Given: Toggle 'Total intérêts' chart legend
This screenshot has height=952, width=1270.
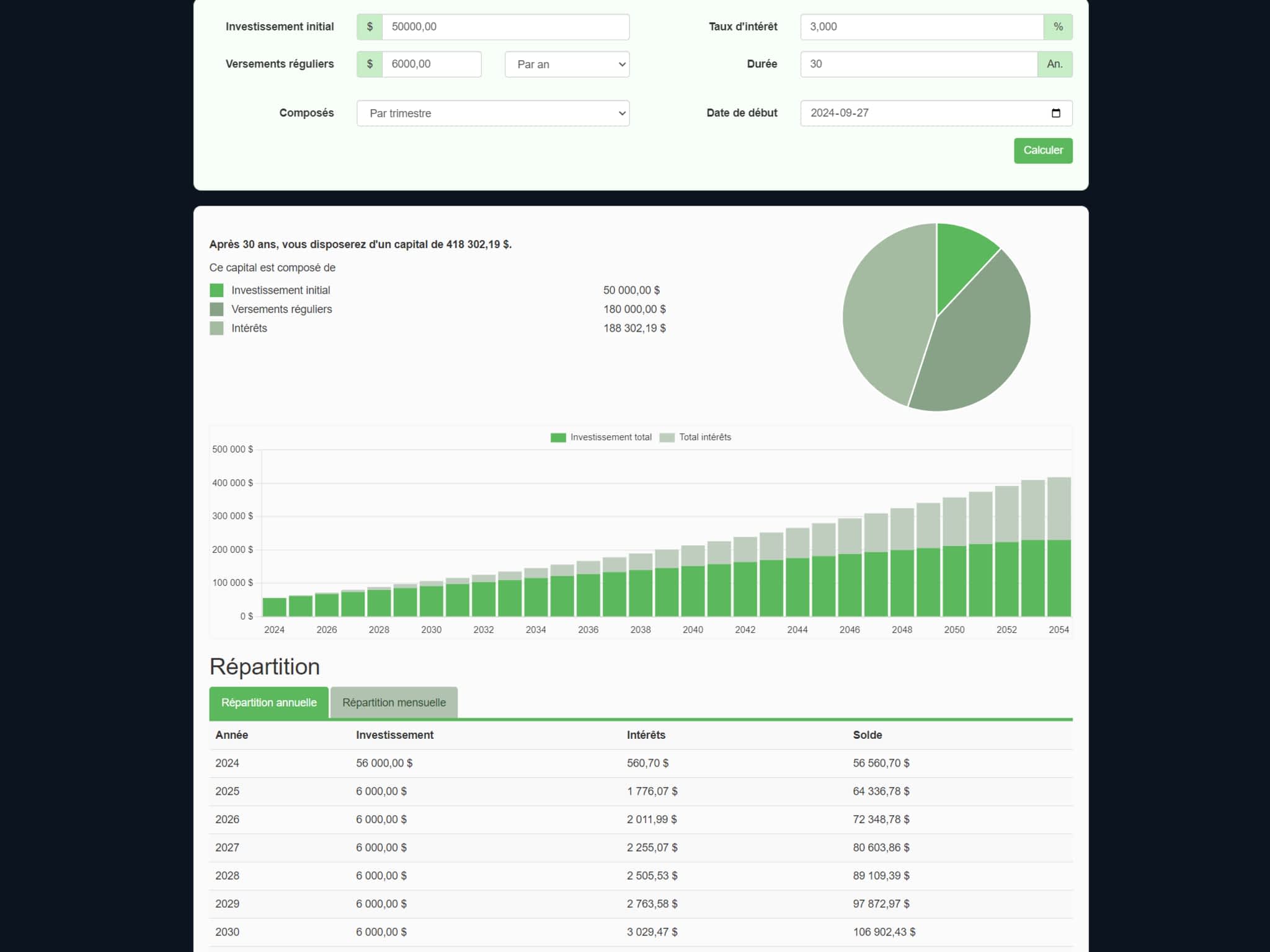Looking at the screenshot, I should click(695, 437).
